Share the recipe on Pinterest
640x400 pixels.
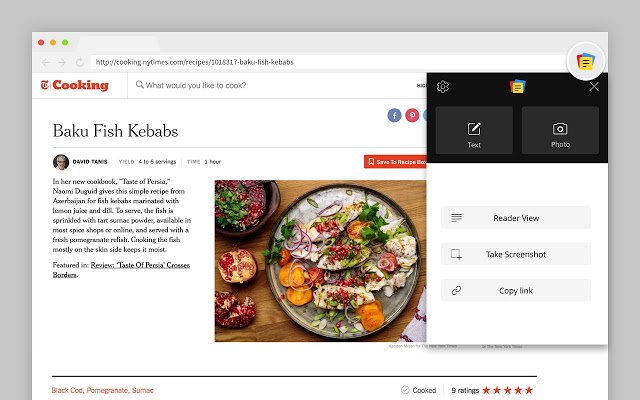[412, 116]
